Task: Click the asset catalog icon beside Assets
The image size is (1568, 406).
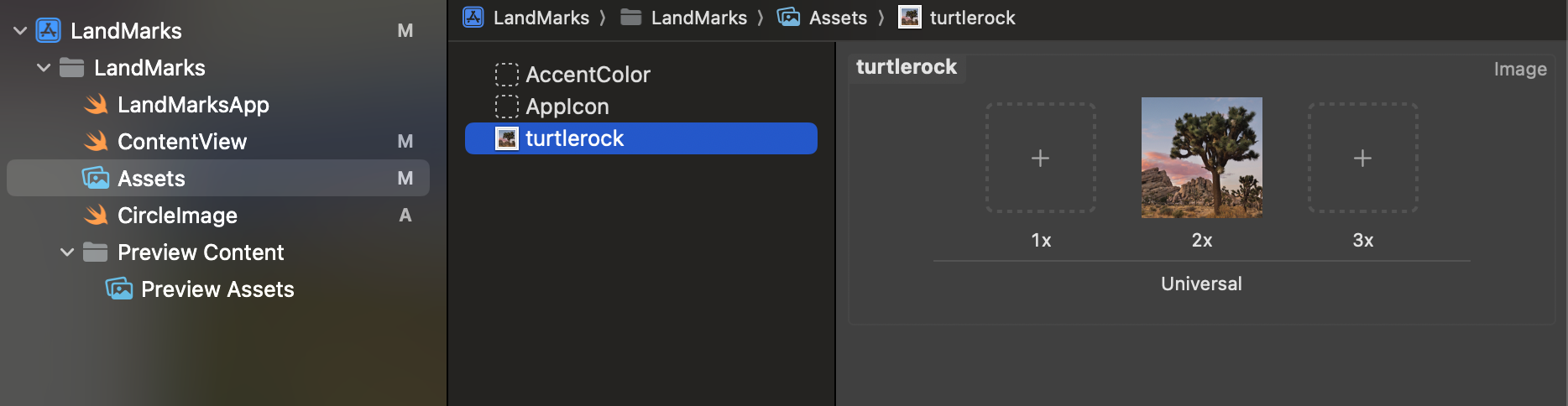Action: 96,178
